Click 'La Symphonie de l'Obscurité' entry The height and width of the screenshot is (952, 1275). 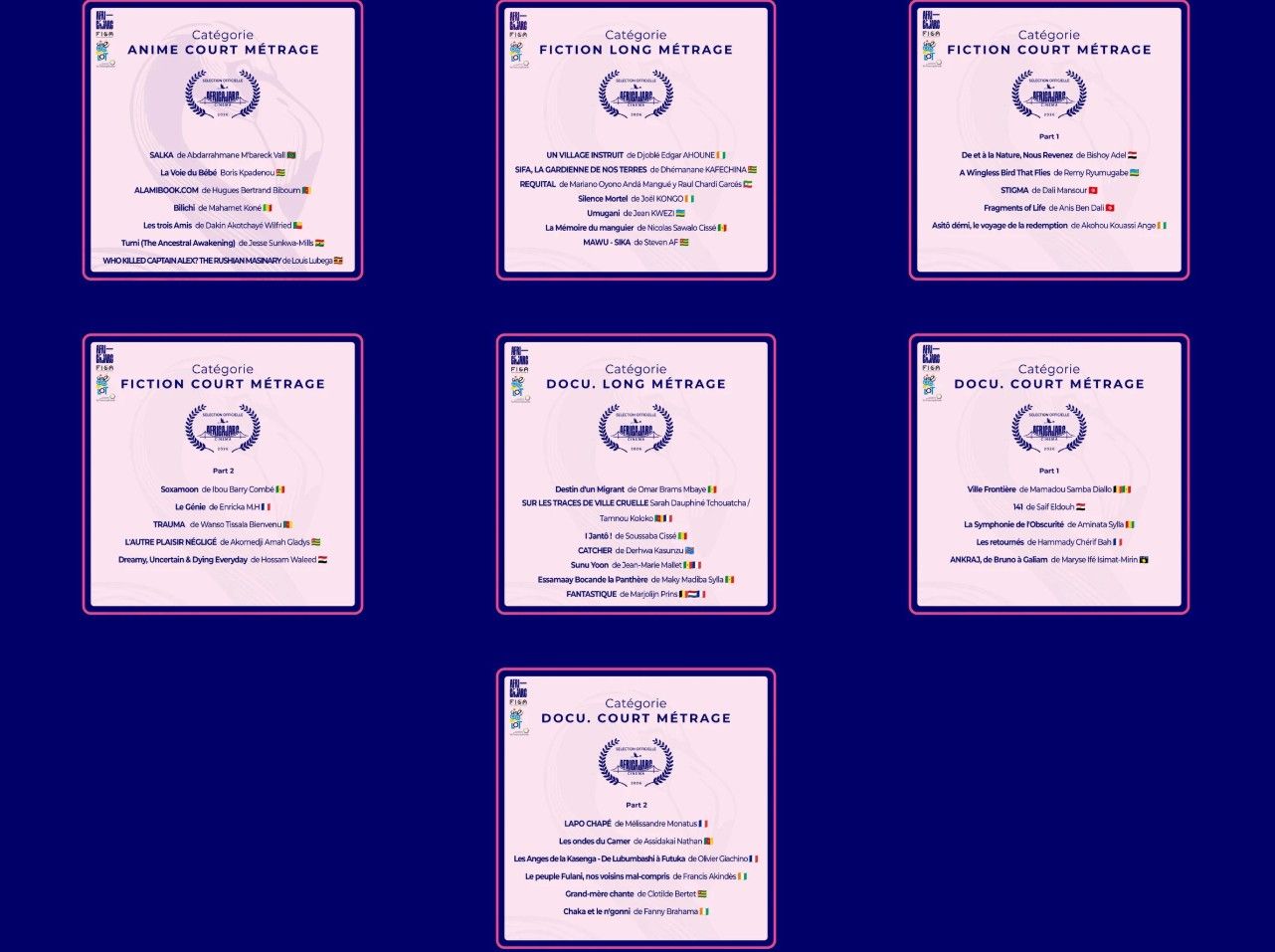tap(1049, 524)
